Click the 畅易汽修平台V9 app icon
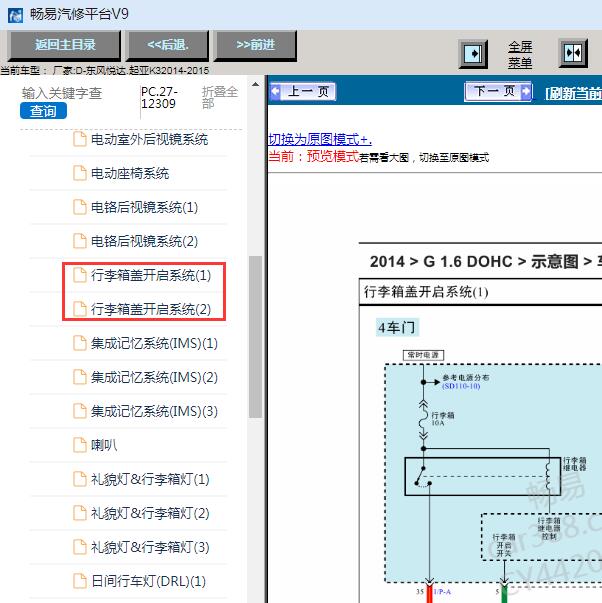Viewport: 602px width, 603px height. (15, 15)
